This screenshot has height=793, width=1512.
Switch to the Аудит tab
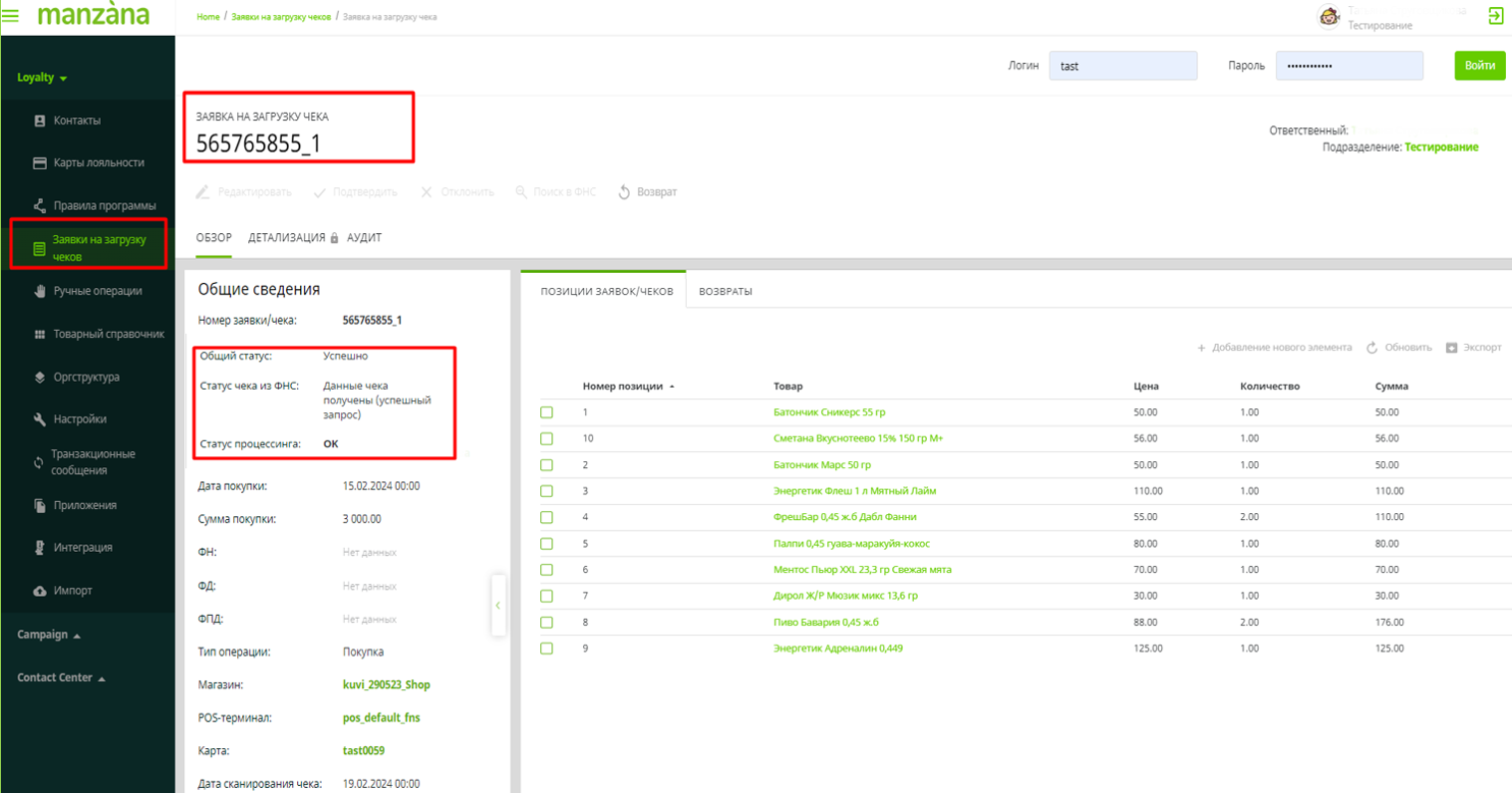tap(364, 238)
